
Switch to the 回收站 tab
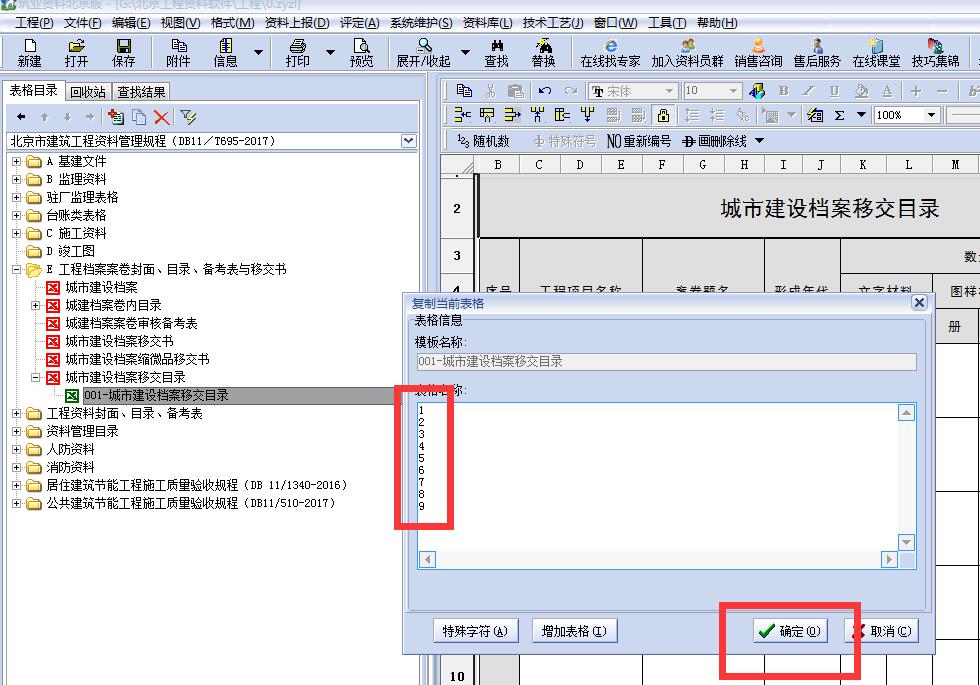coord(88,92)
